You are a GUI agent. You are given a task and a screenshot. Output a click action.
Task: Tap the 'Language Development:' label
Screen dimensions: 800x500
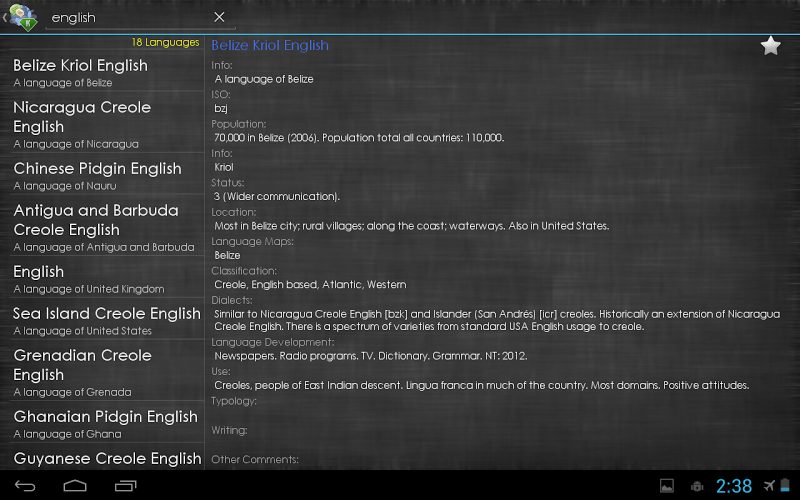pyautogui.click(x=272, y=342)
